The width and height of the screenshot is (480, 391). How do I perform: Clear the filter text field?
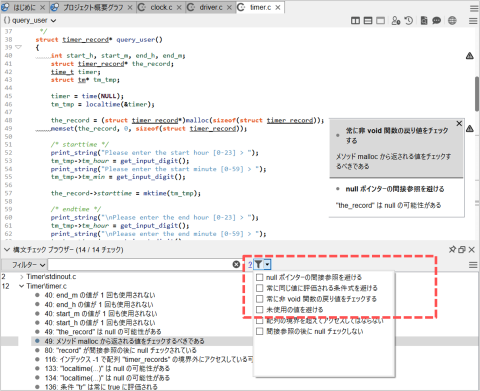coord(236,265)
